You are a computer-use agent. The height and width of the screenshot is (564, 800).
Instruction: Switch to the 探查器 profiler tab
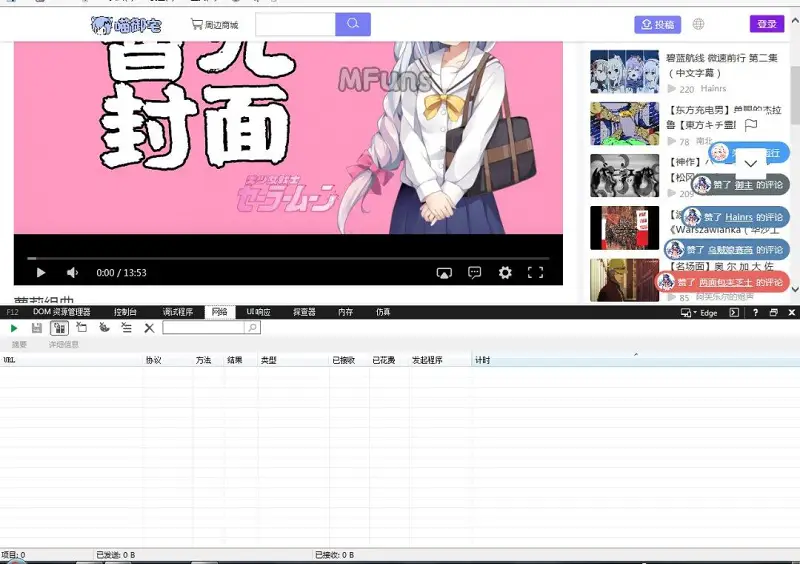point(304,312)
